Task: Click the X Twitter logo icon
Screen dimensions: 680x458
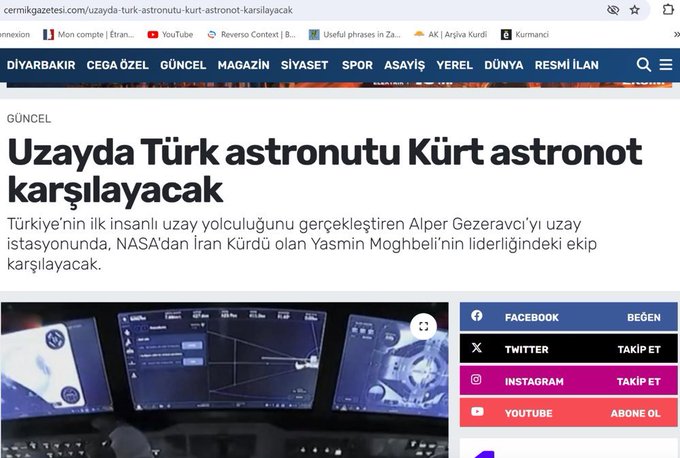Action: (477, 347)
